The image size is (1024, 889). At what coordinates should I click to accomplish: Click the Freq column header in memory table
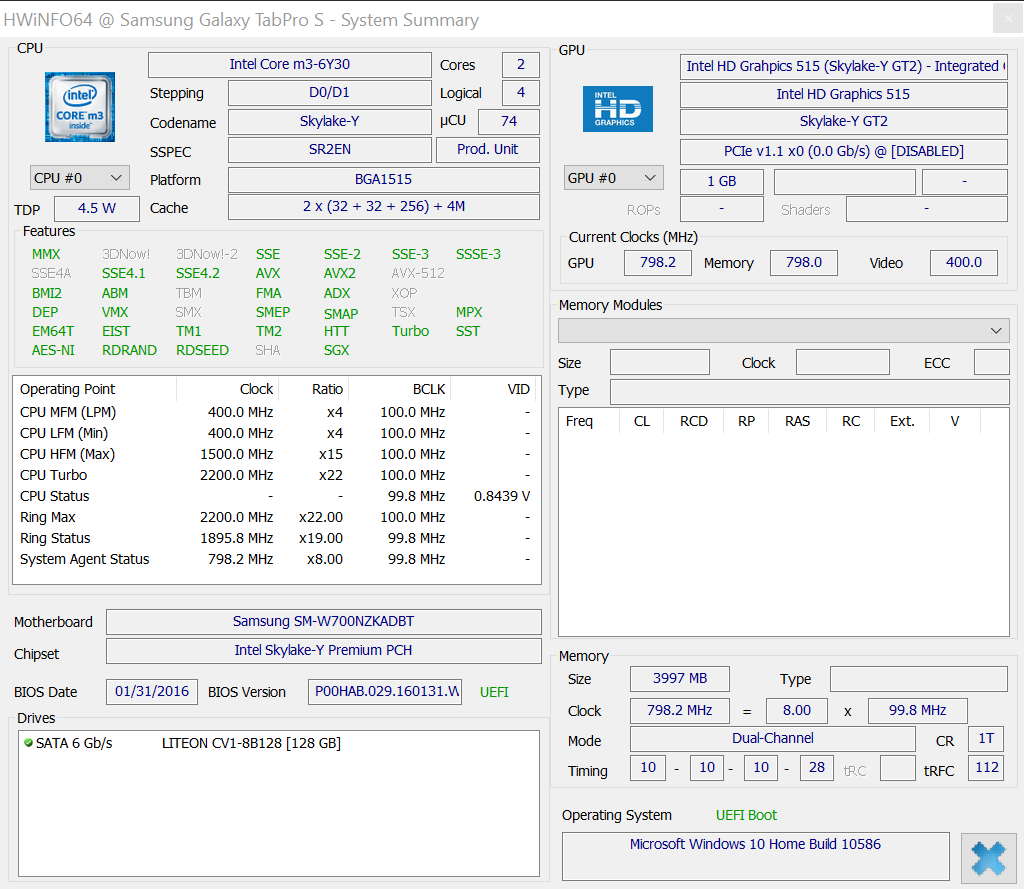[x=579, y=421]
